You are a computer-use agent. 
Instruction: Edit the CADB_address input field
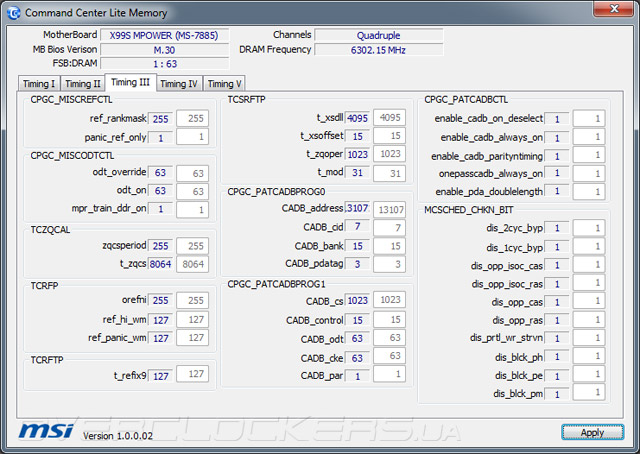(389, 209)
